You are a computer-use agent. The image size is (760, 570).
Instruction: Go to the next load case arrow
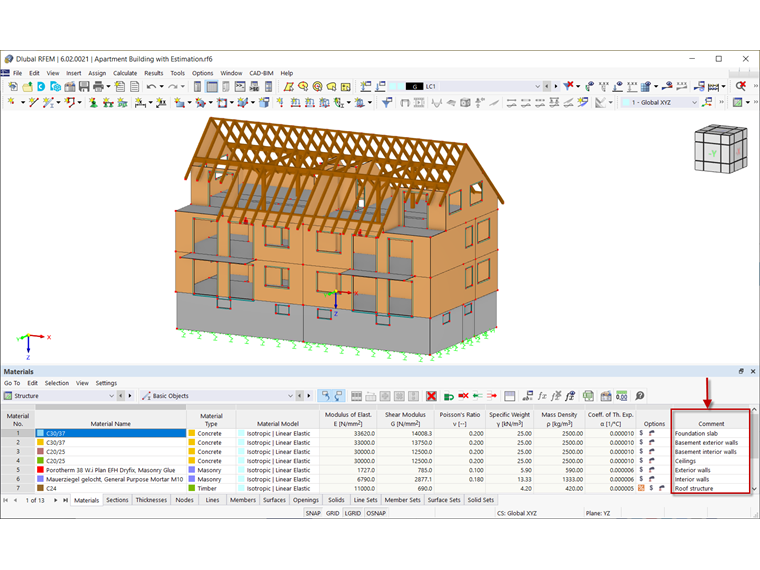pyautogui.click(x=555, y=86)
